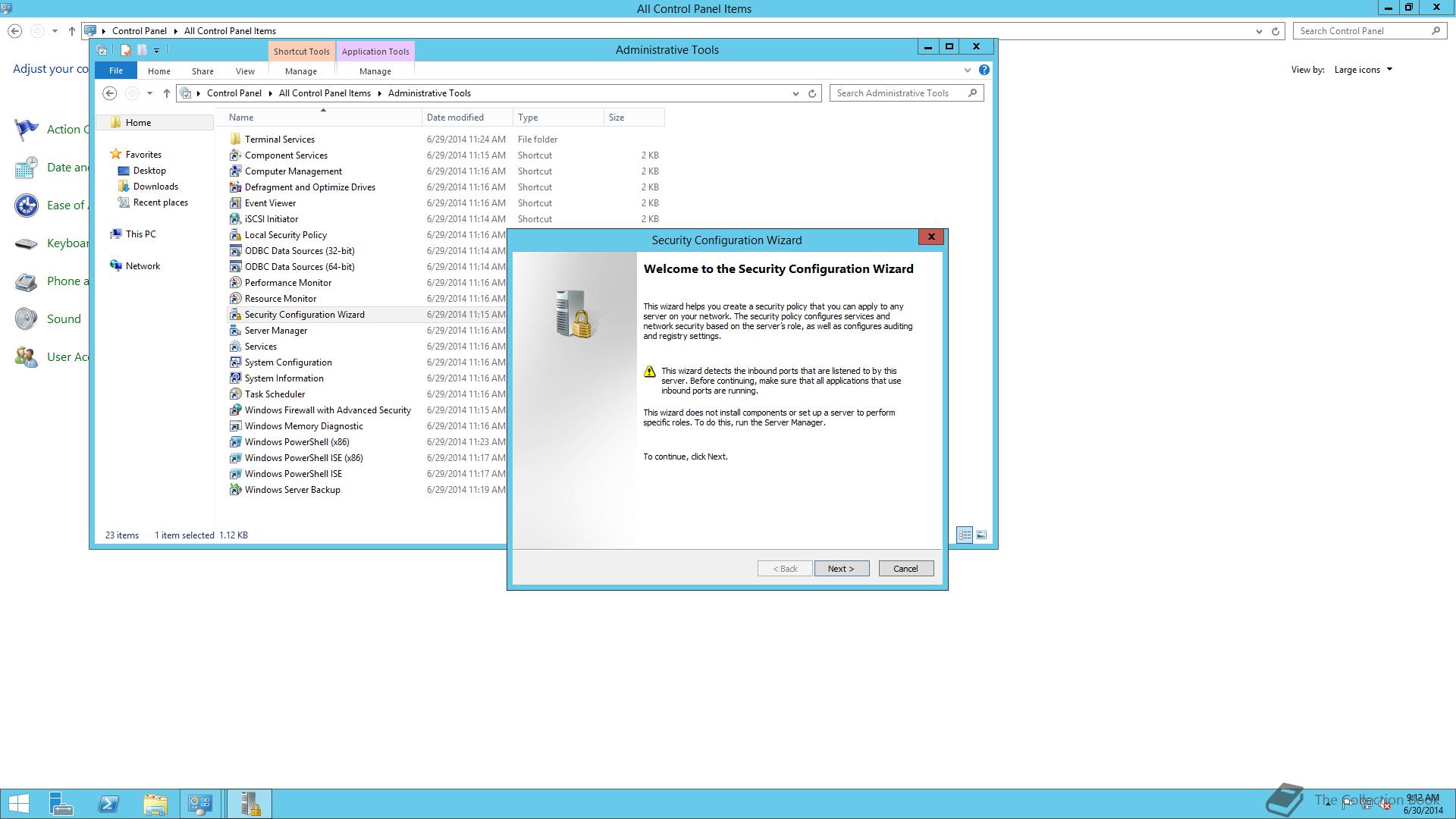The height and width of the screenshot is (819, 1456).
Task: Select the Component Services shortcut icon
Action: [x=235, y=155]
